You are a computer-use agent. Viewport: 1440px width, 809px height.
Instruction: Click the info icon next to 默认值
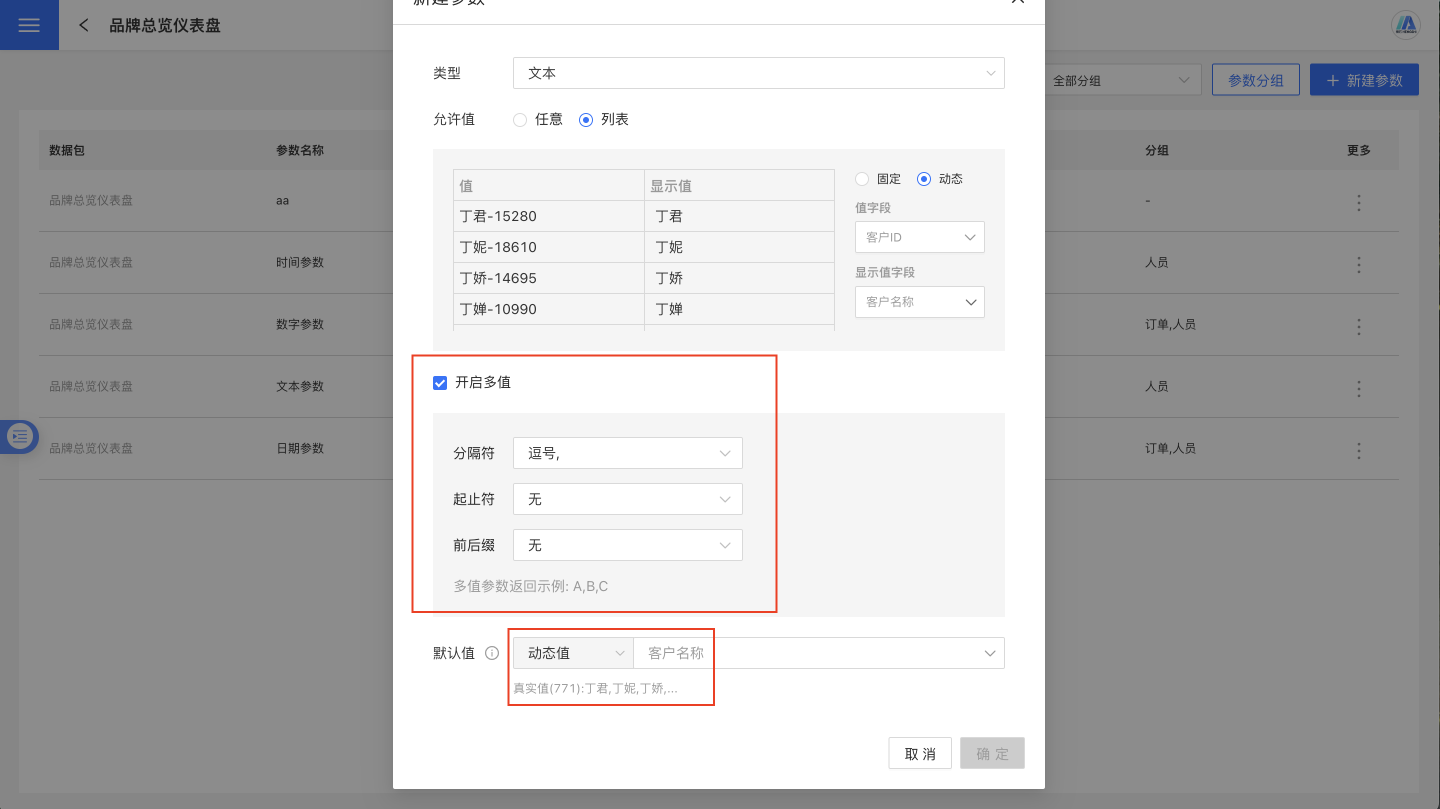click(x=492, y=654)
